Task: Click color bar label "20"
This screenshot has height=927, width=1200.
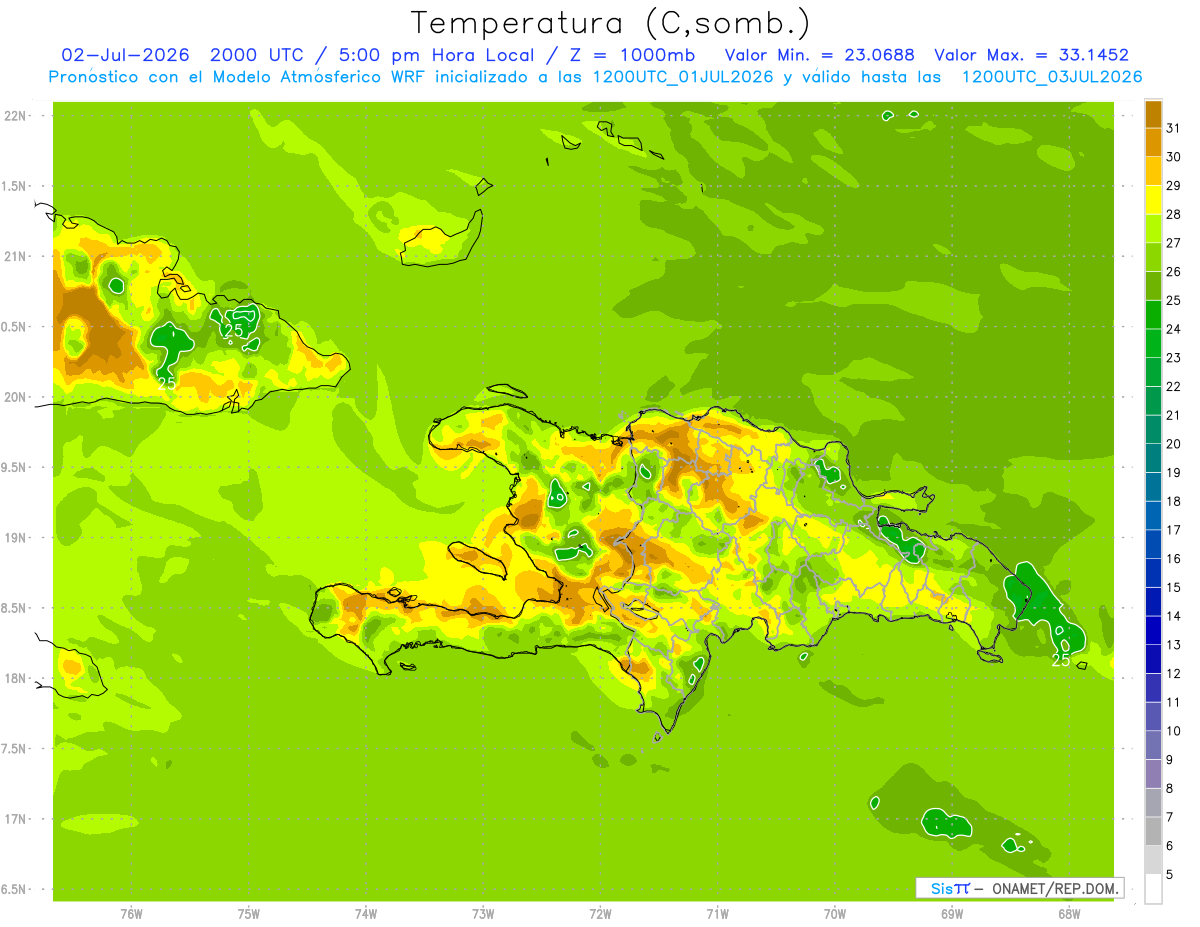Action: 1174,444
